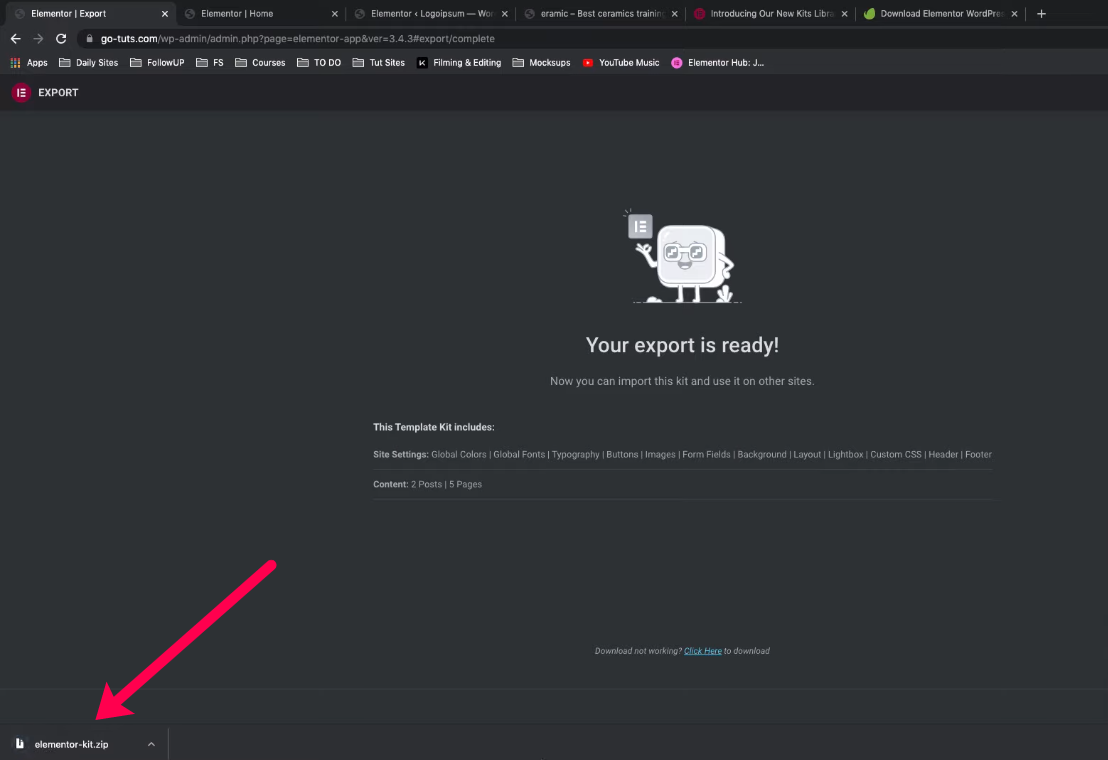Close the eramic ceramics training tab
Image resolution: width=1108 pixels, height=760 pixels.
point(675,13)
